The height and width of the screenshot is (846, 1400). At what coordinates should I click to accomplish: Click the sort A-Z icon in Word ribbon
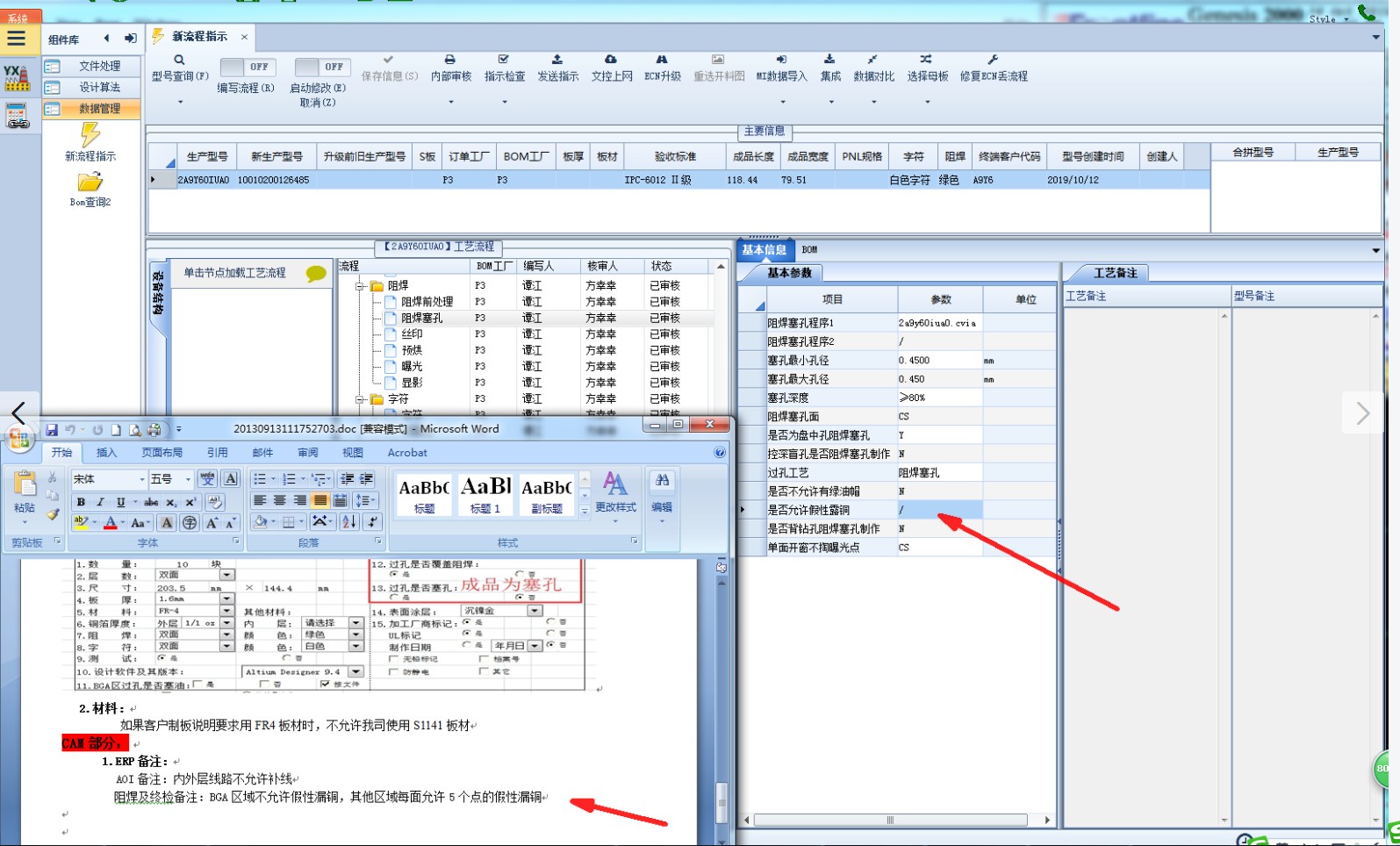349,521
